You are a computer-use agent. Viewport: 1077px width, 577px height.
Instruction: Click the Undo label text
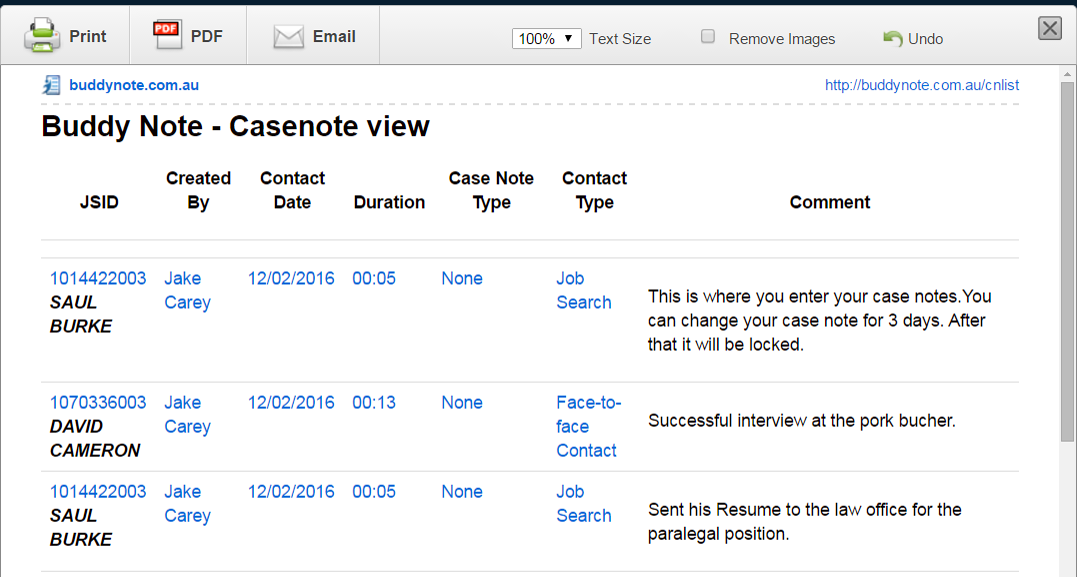point(925,38)
